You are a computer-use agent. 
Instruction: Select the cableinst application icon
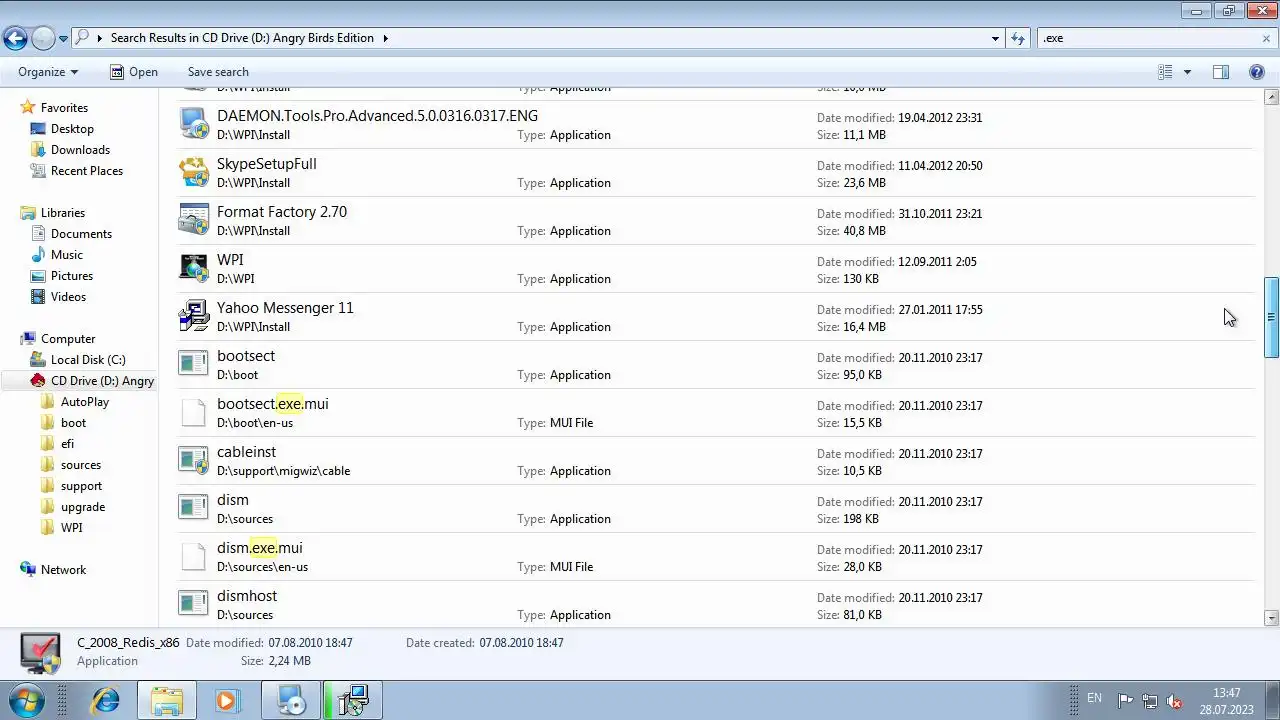pyautogui.click(x=194, y=460)
